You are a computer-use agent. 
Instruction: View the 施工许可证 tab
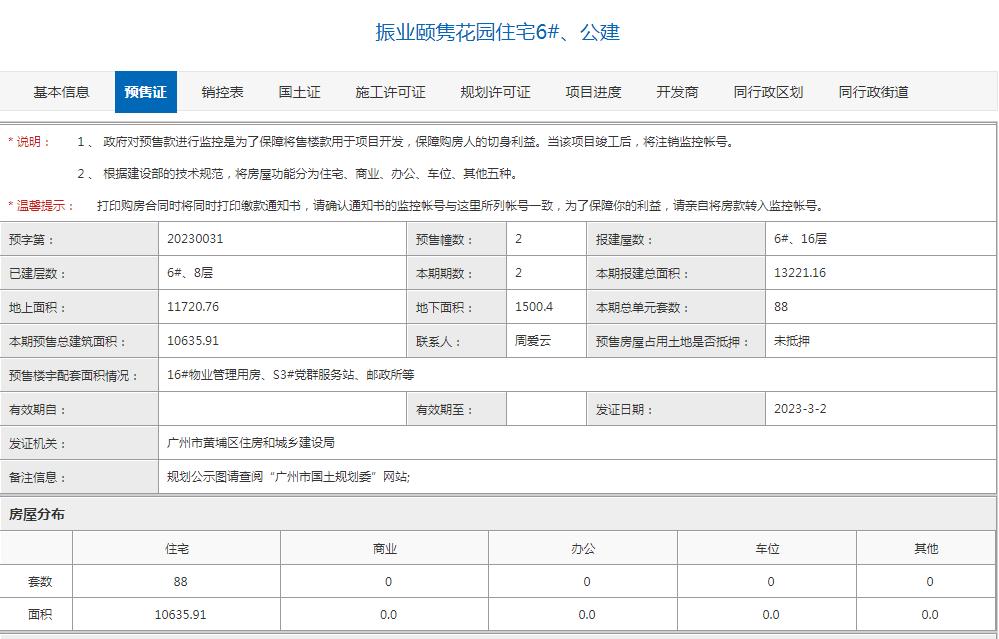[392, 90]
